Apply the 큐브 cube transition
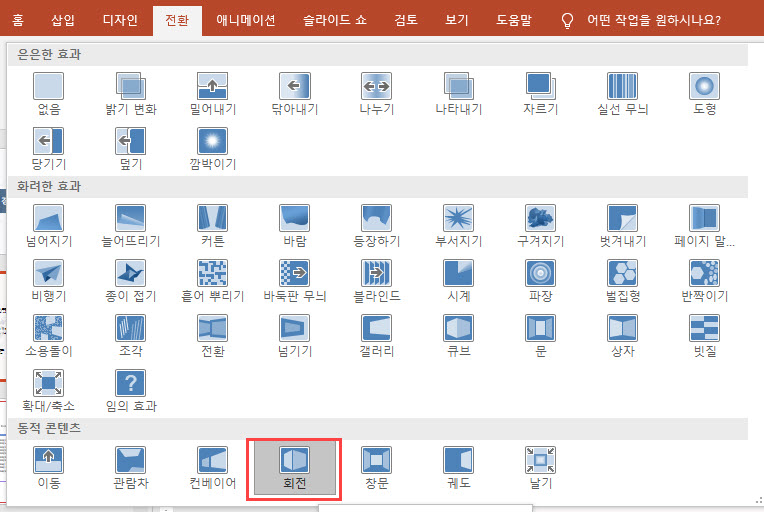 pos(458,336)
